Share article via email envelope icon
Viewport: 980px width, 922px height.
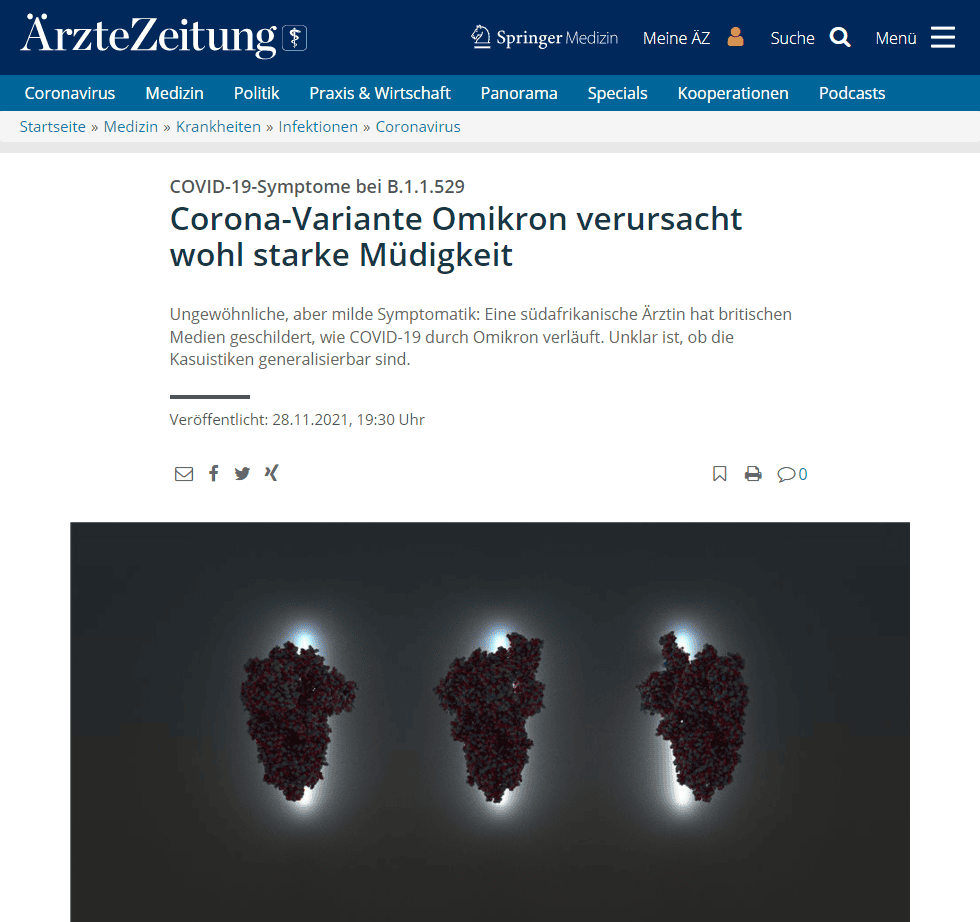pyautogui.click(x=184, y=474)
